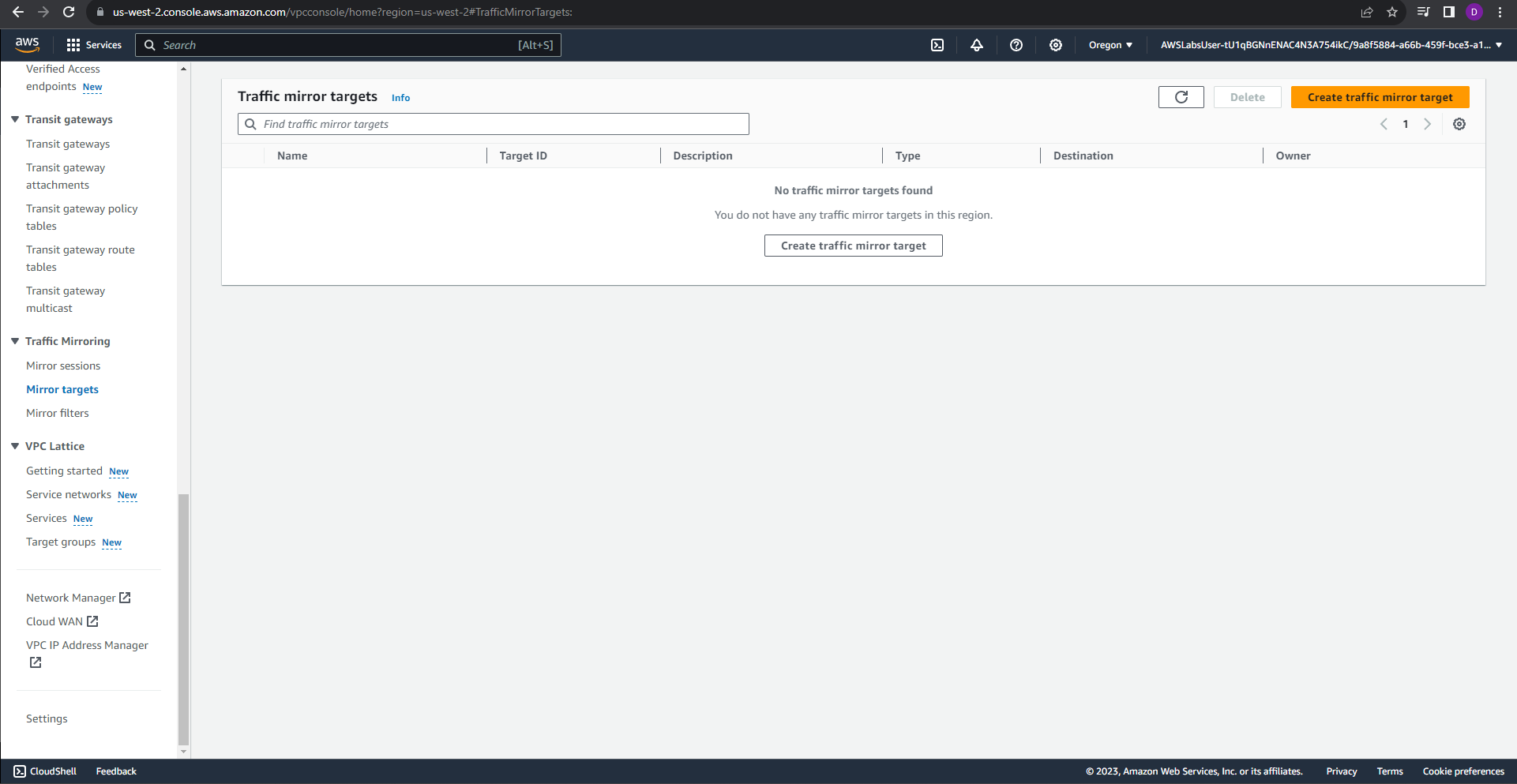This screenshot has height=784, width=1517.
Task: Open the Oregon region selector
Action: 1110,45
